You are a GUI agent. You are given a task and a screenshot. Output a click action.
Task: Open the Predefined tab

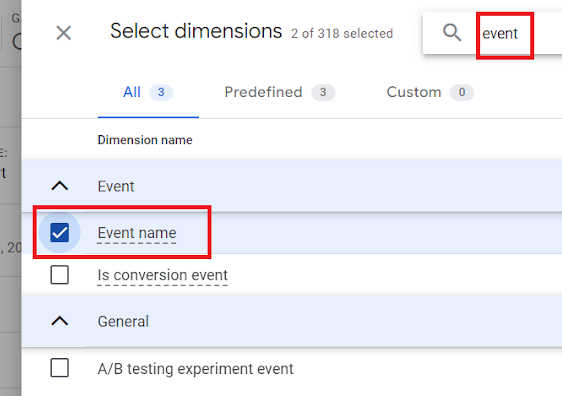tap(280, 92)
